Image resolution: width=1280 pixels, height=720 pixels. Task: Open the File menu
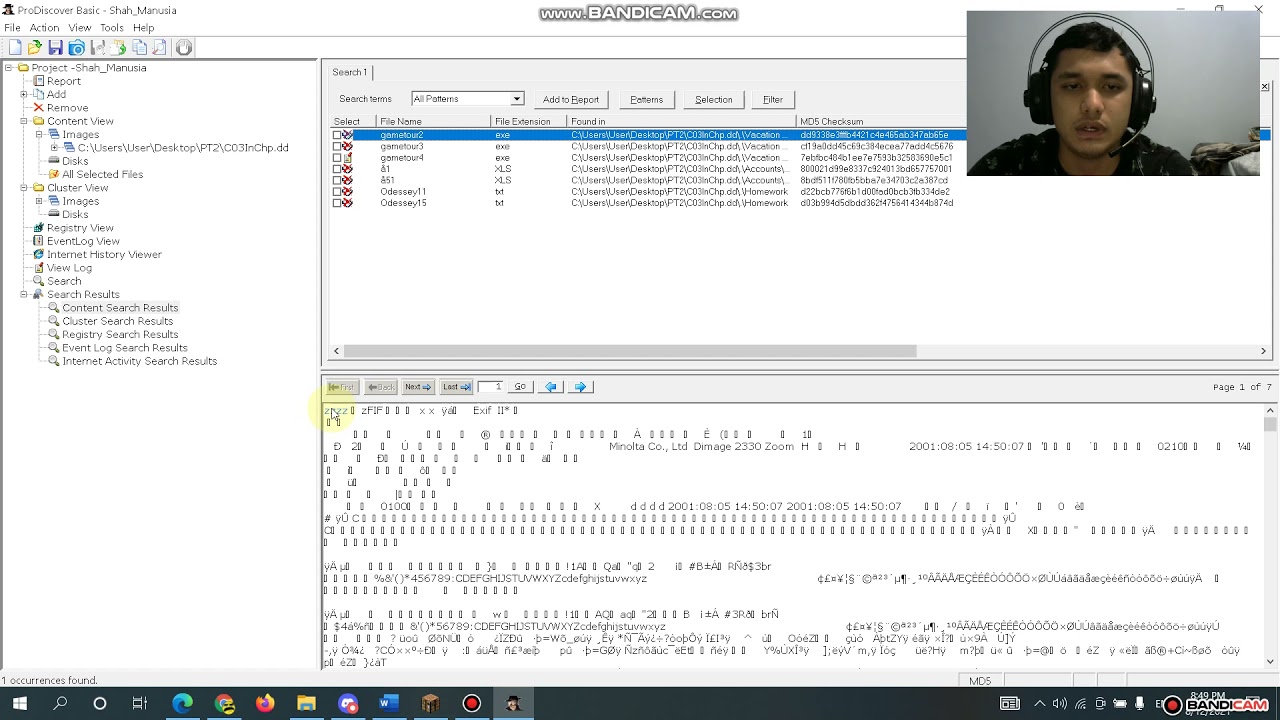pos(13,28)
